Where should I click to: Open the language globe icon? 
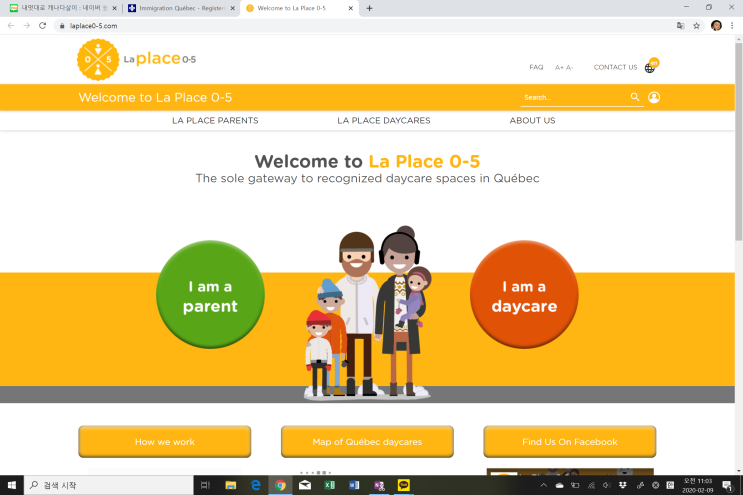650,68
